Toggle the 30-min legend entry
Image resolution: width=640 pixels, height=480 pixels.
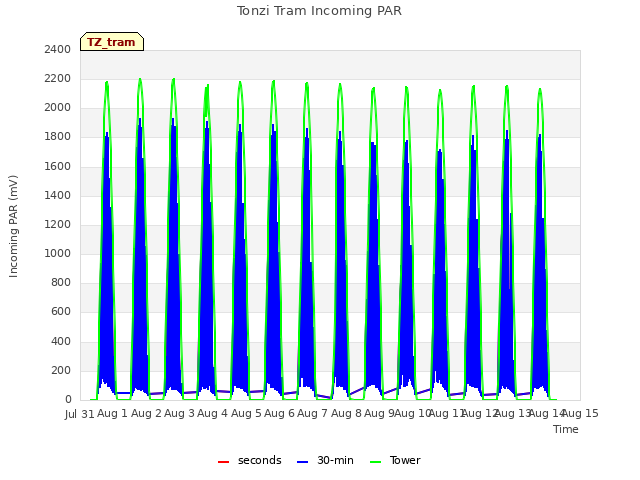(x=325, y=460)
